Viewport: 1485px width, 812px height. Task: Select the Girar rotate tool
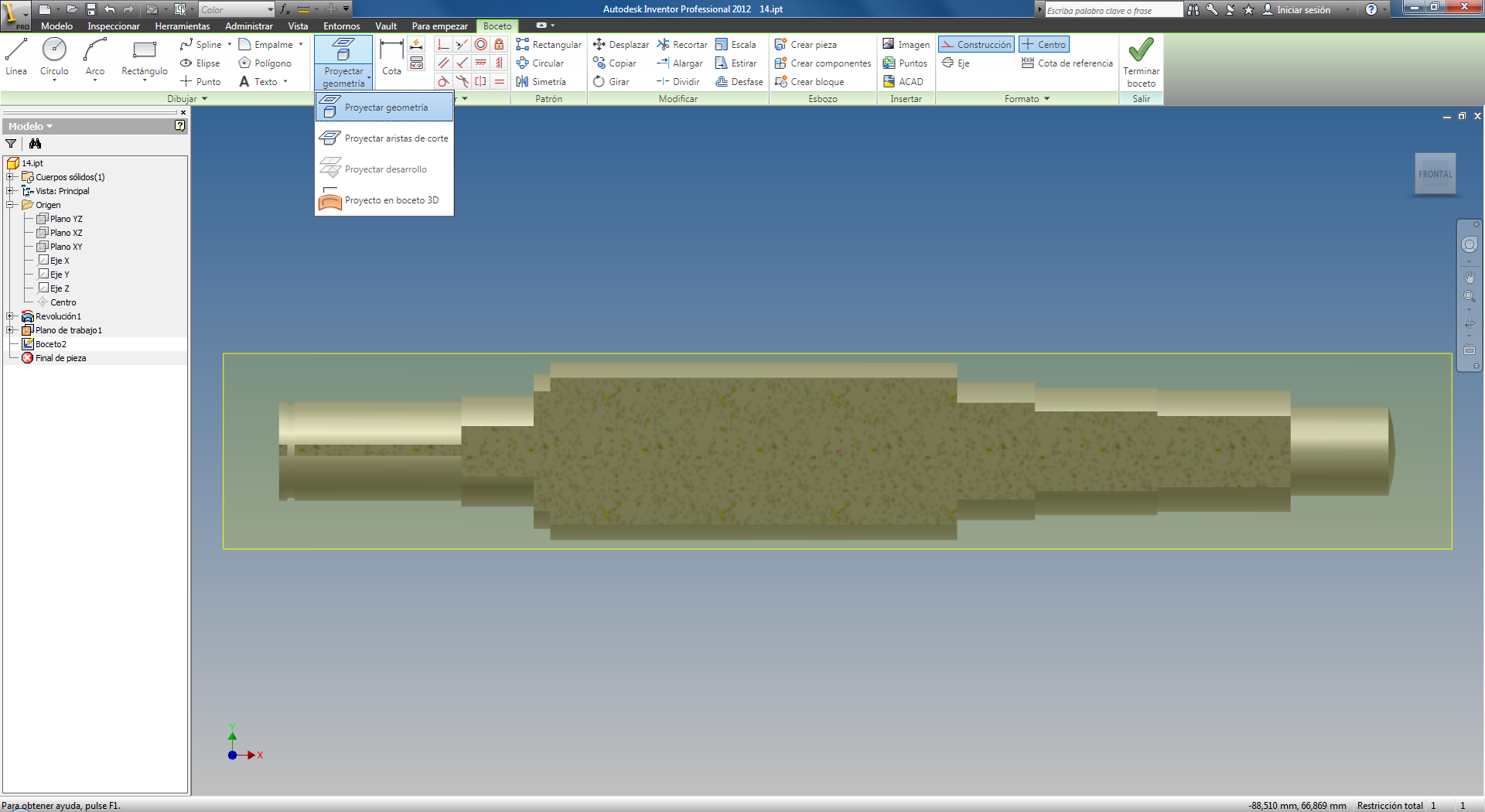point(611,82)
